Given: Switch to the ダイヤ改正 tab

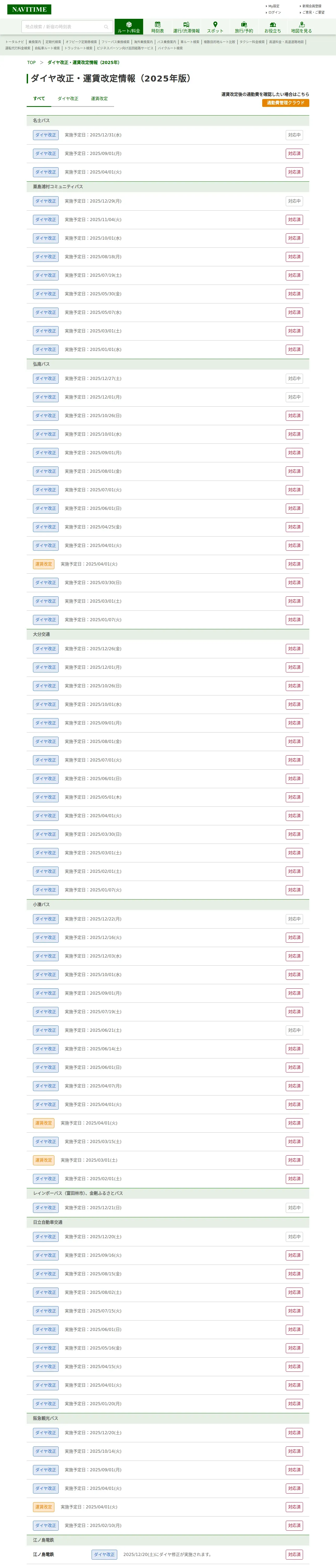Looking at the screenshot, I should [x=68, y=99].
